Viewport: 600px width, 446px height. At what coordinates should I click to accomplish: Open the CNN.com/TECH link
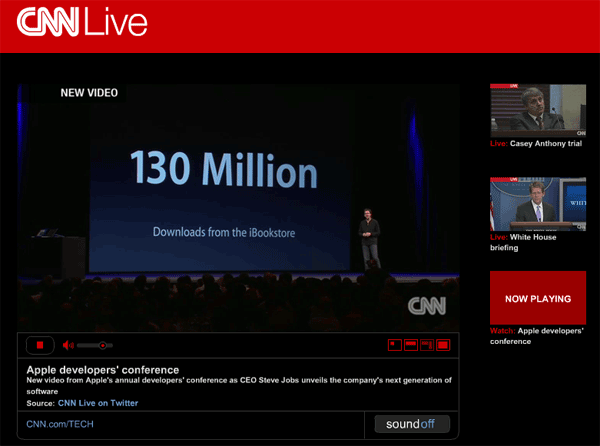click(60, 424)
